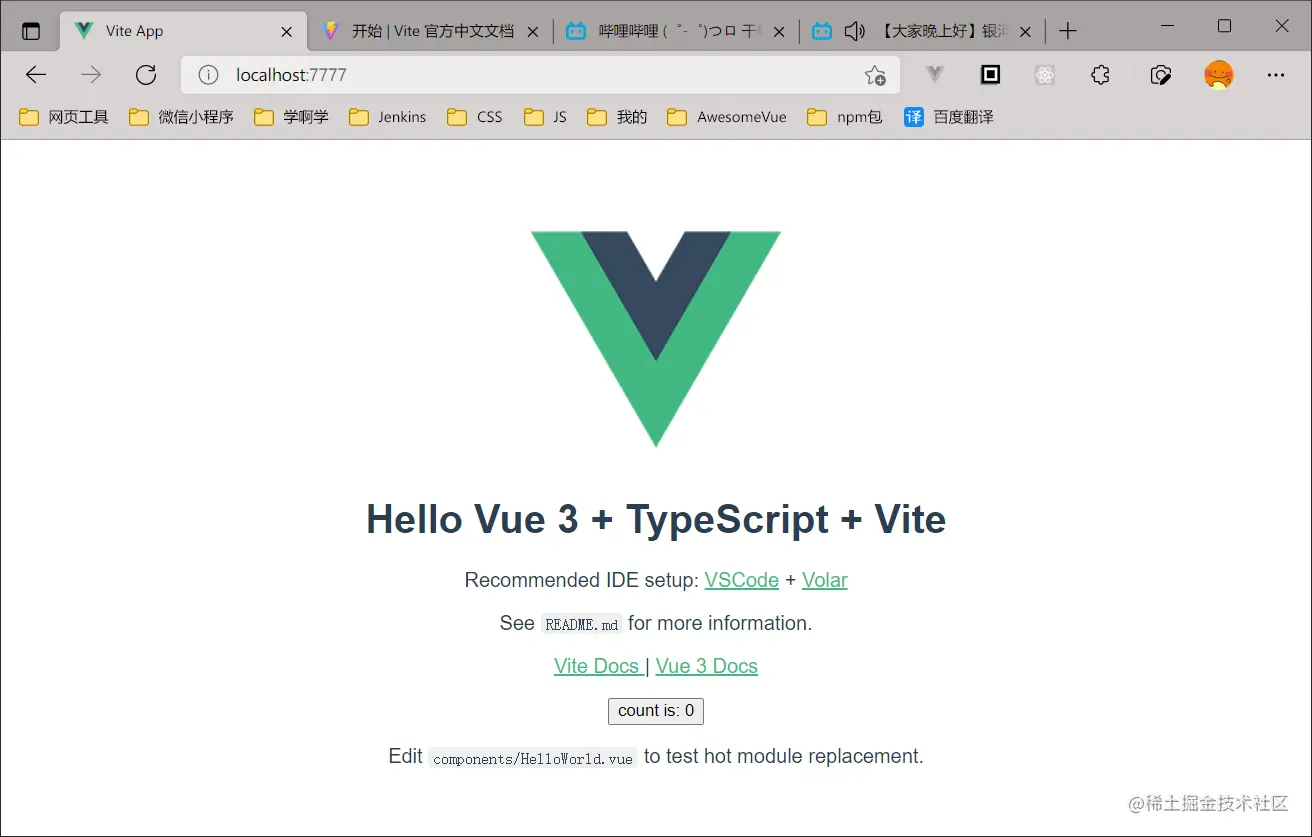Screen dimensions: 1312x837
Task: Minimize the browser window
Action: click(x=1166, y=26)
